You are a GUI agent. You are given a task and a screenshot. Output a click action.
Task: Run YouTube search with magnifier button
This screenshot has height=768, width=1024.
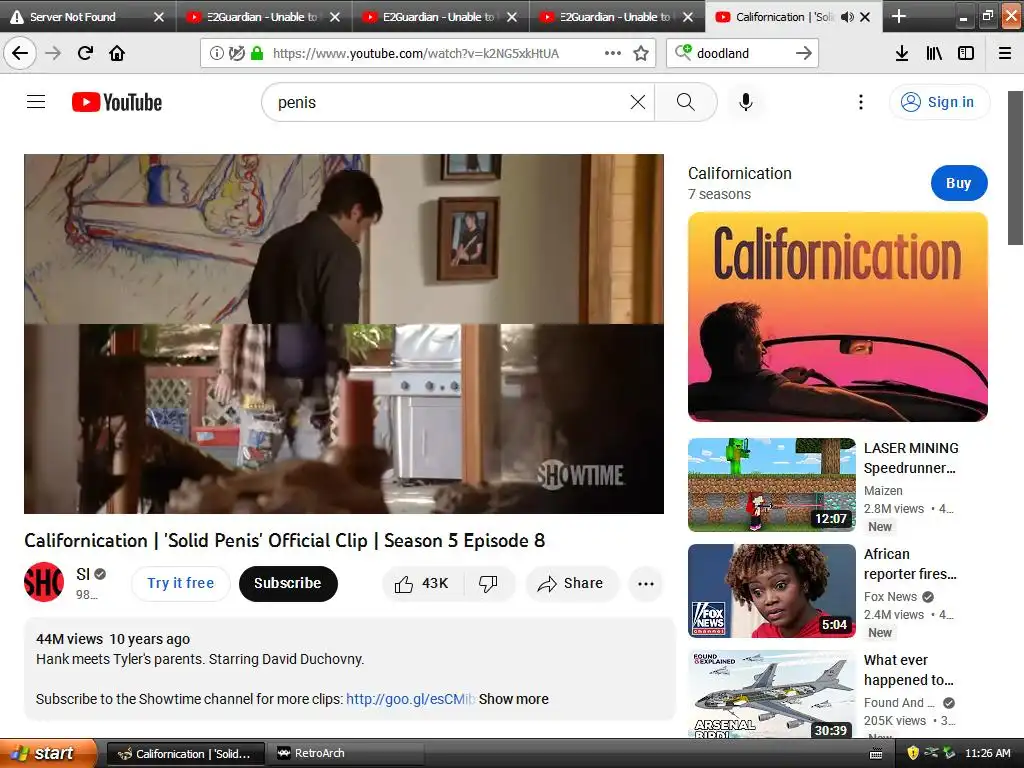pyautogui.click(x=686, y=102)
